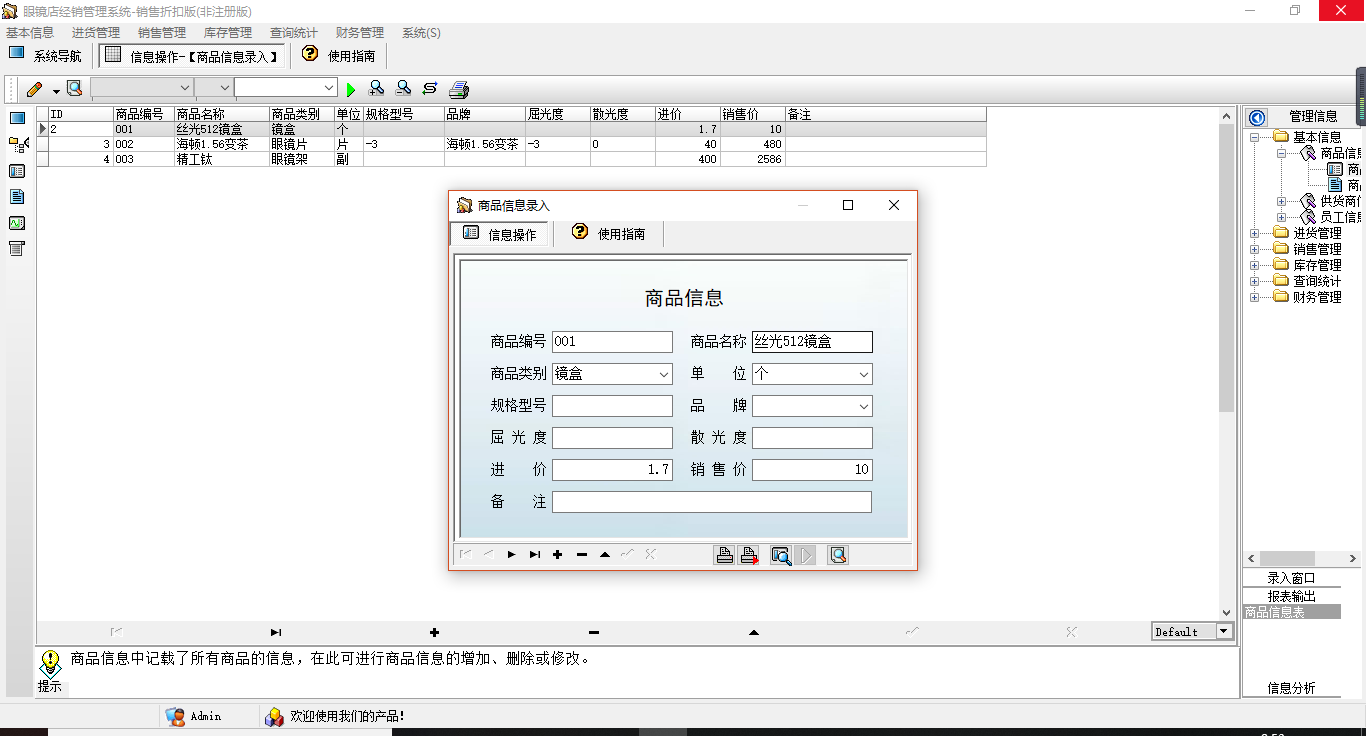Click the up triangle edit button in dialog
Viewport: 1366px width, 736px height.
(x=605, y=555)
